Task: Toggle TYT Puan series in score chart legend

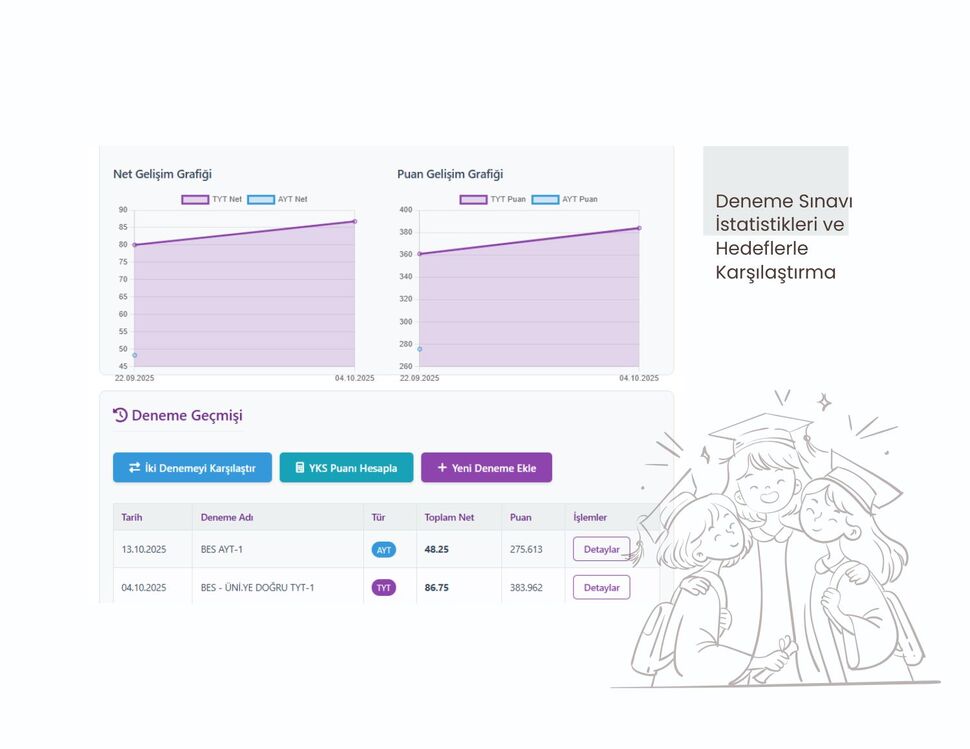Action: pos(493,199)
